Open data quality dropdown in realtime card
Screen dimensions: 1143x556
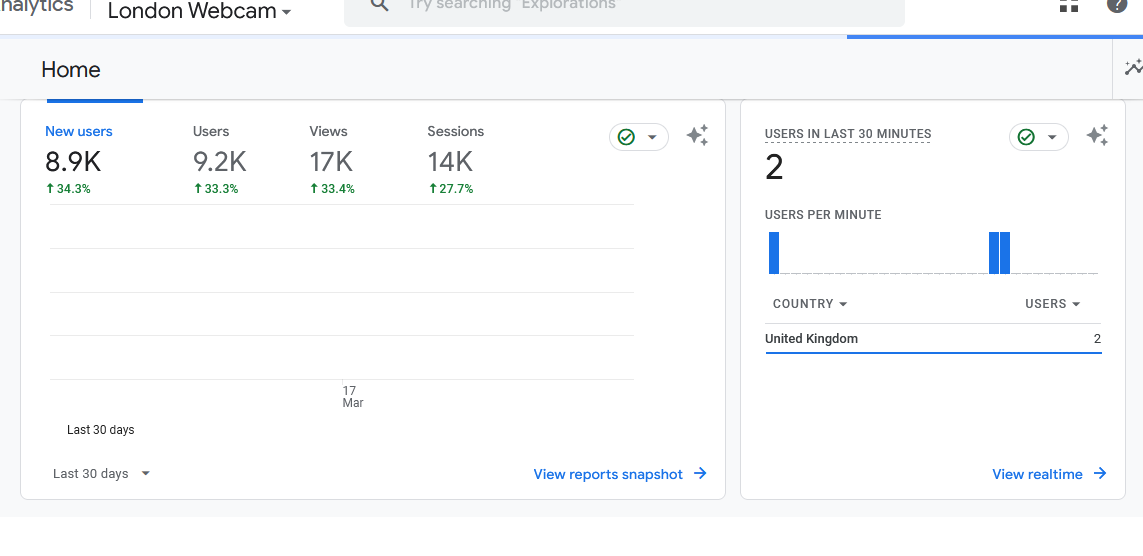1039,137
